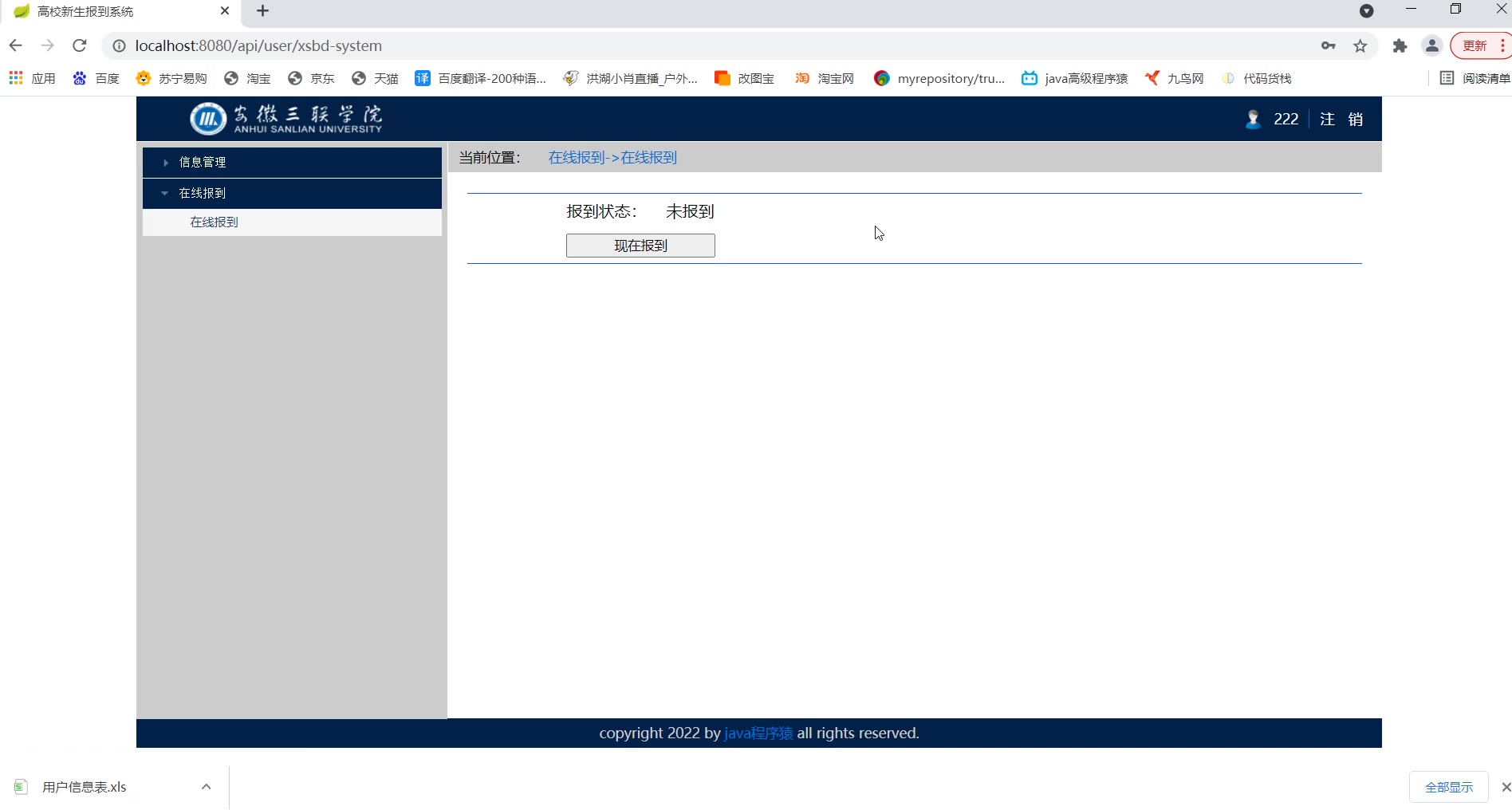Click 全部显示 to show all downloads
The width and height of the screenshot is (1512, 810).
click(x=1449, y=788)
